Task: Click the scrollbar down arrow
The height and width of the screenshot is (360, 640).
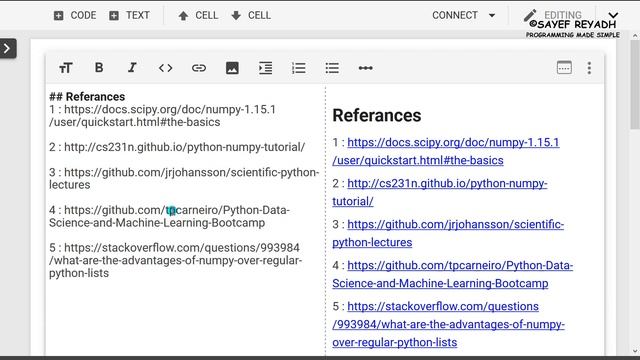Action: click(635, 351)
